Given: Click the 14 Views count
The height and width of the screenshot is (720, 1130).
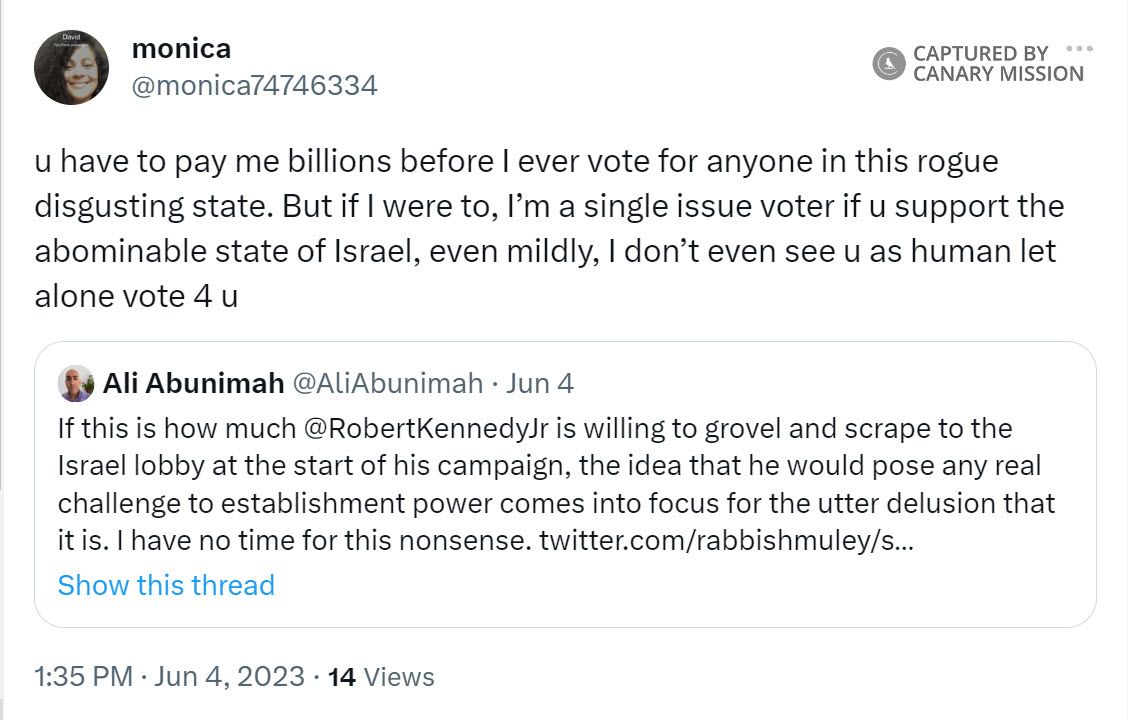Looking at the screenshot, I should tap(381, 677).
